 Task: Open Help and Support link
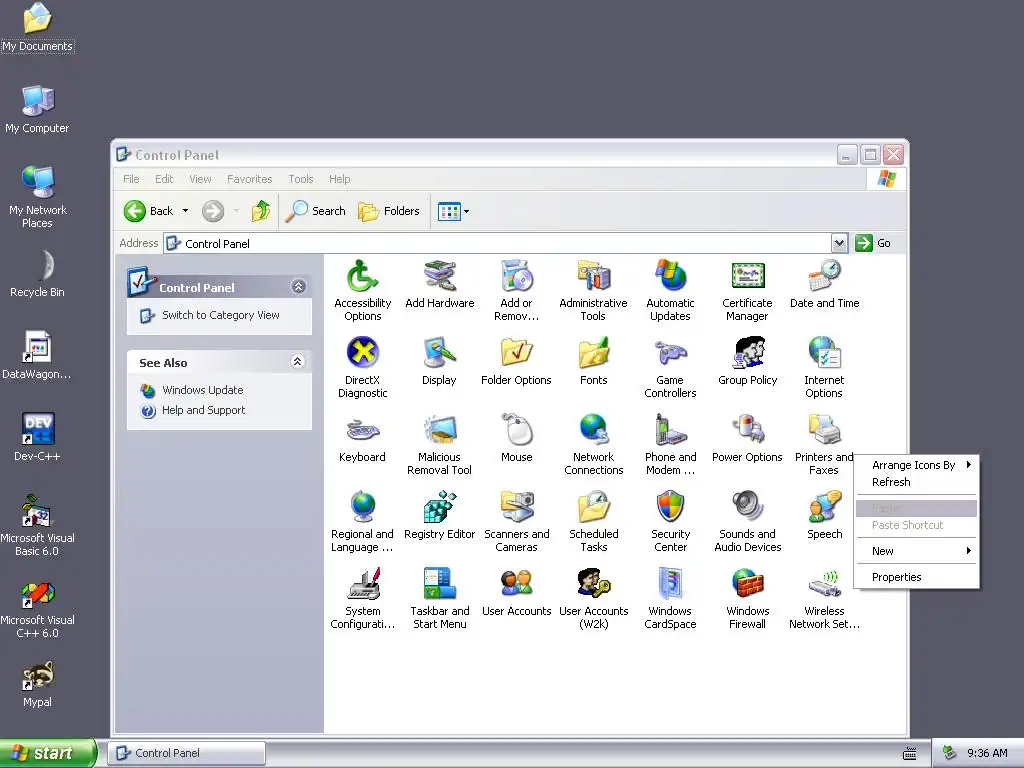point(203,410)
